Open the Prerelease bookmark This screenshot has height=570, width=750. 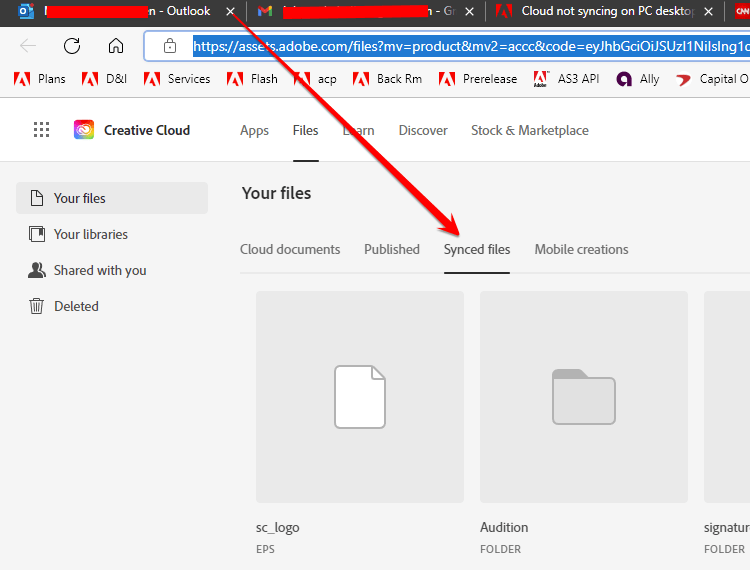[x=478, y=79]
